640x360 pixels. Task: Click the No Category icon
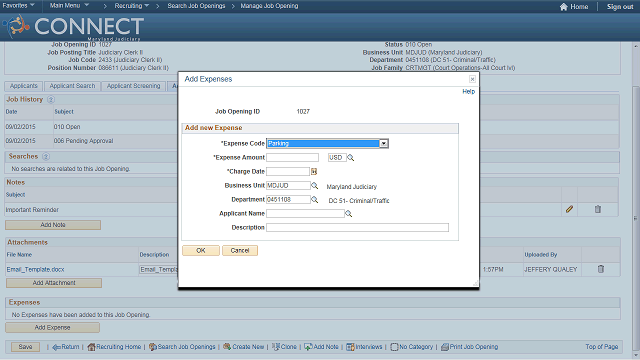pos(394,347)
